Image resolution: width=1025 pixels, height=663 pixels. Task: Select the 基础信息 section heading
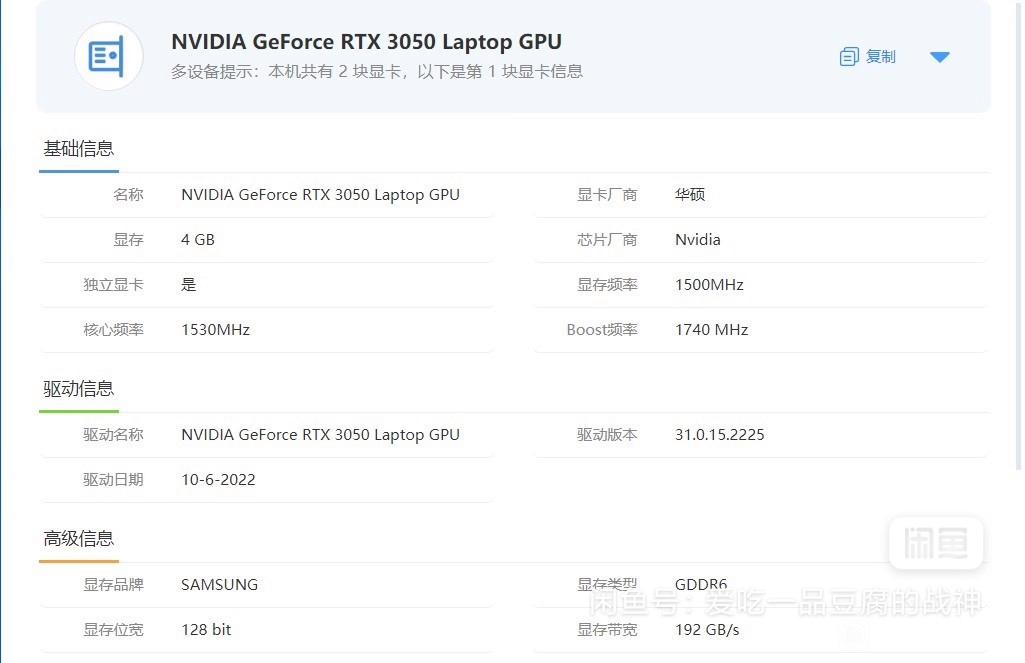click(x=78, y=149)
